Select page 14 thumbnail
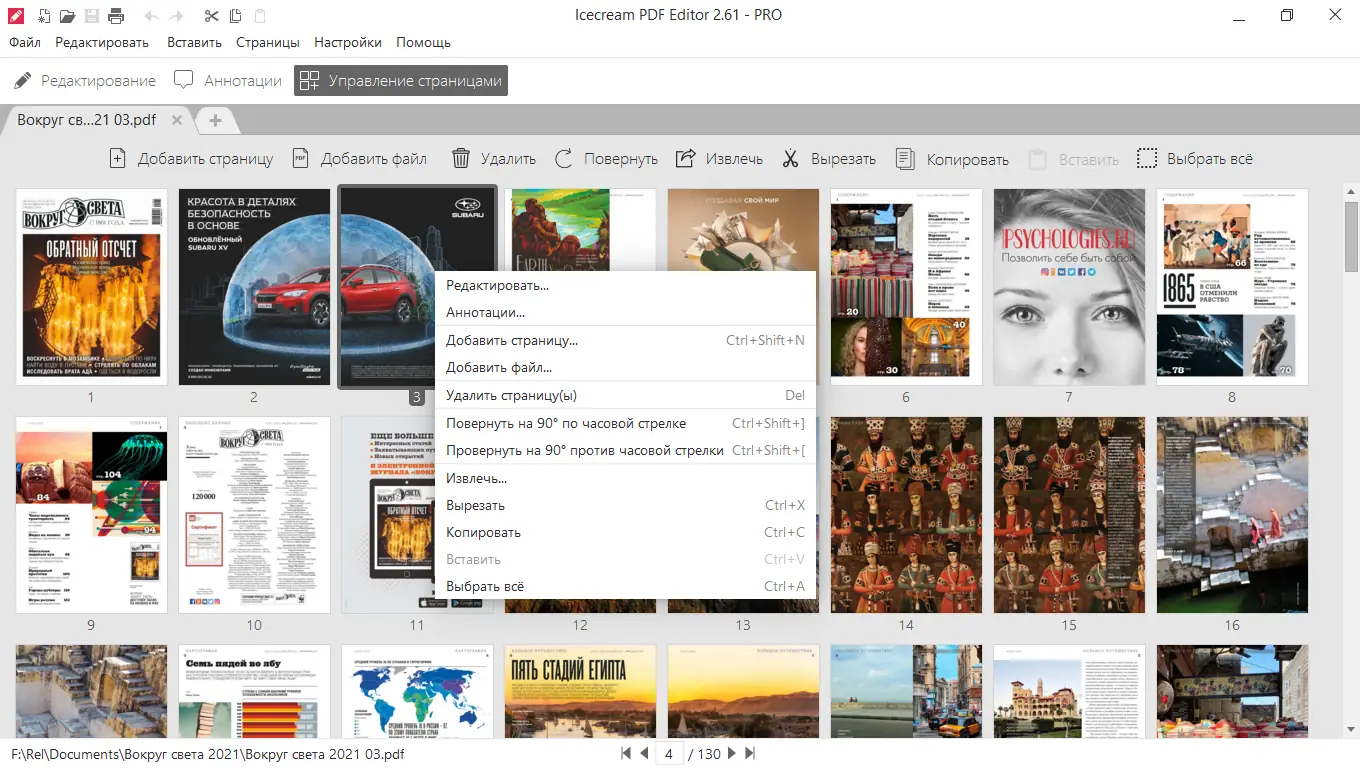This screenshot has height=768, width=1360. (906, 515)
